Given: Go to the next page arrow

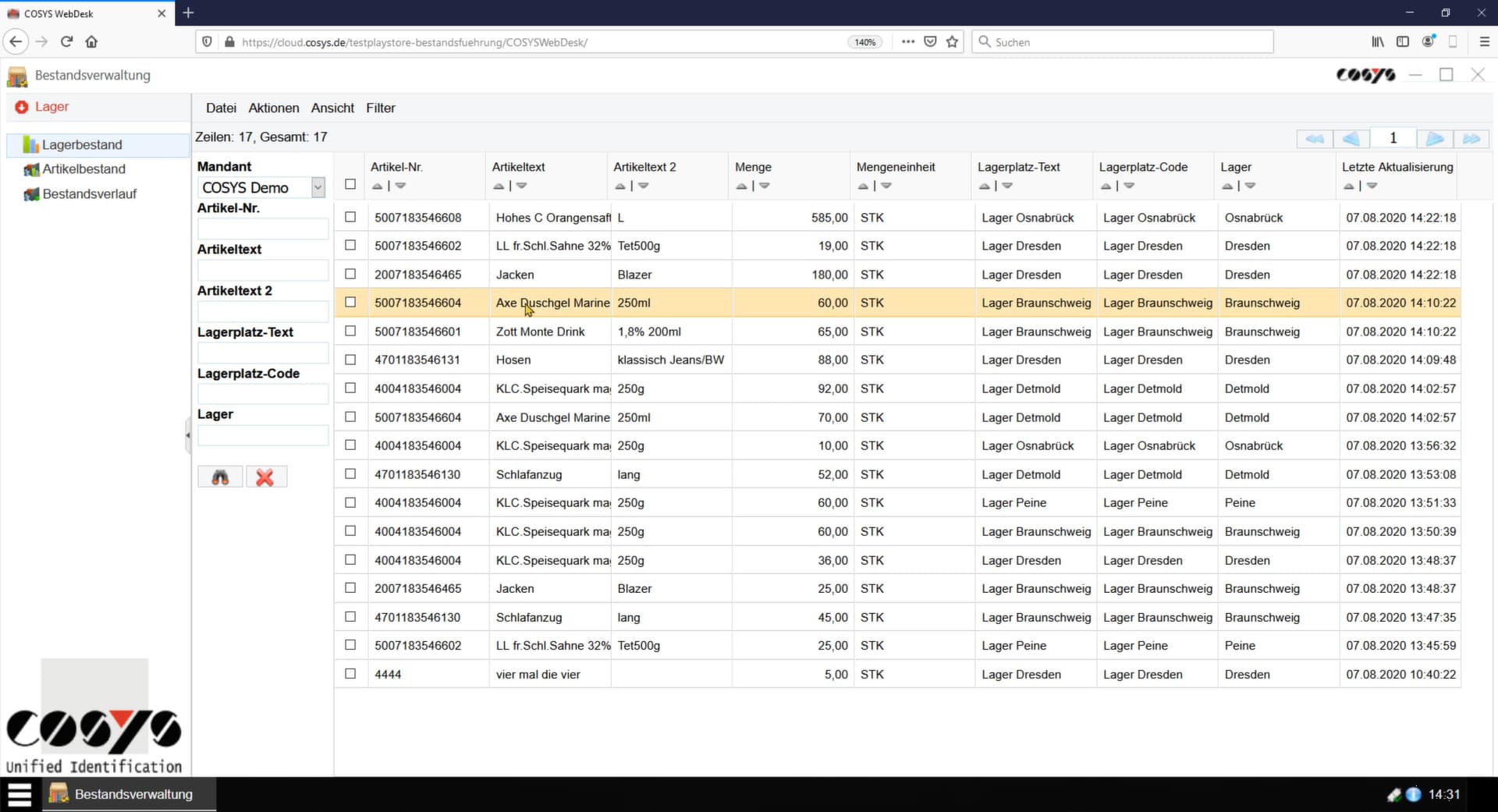Looking at the screenshot, I should click(x=1435, y=138).
